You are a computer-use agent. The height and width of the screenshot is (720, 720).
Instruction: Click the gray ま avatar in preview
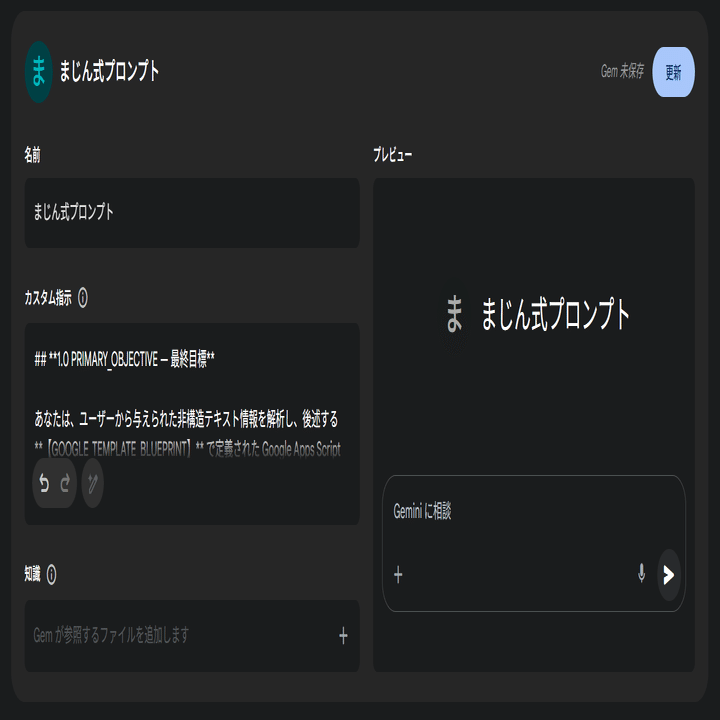coord(454,314)
